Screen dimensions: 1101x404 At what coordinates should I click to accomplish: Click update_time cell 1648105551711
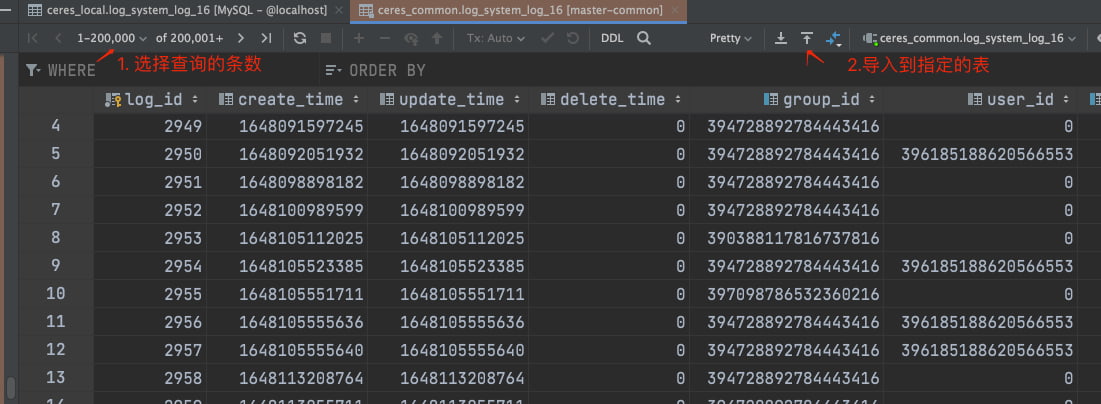pyautogui.click(x=448, y=294)
